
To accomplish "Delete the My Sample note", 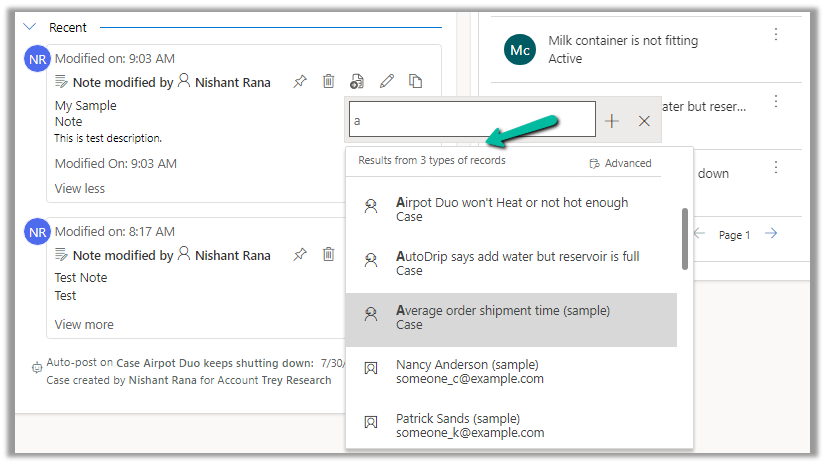I will 328,82.
